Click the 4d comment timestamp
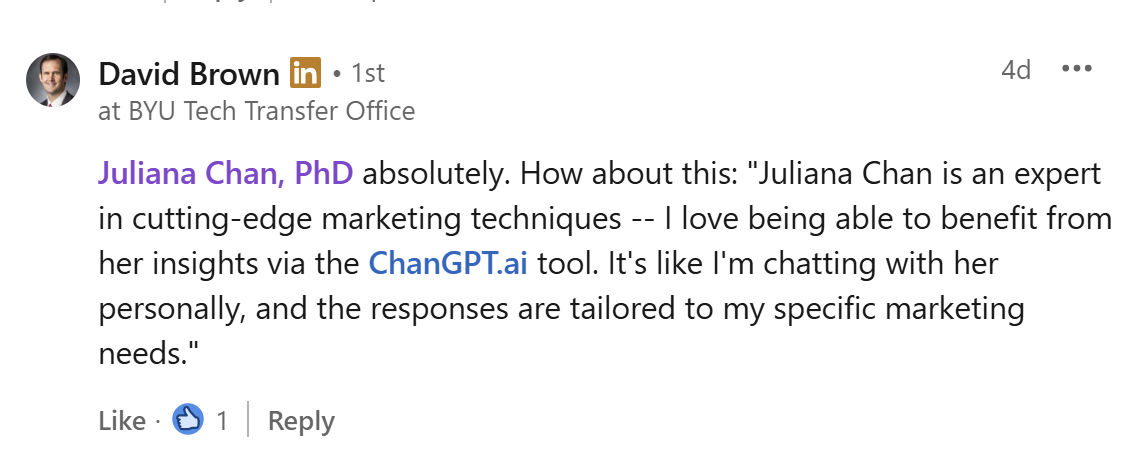Viewport: 1144px width, 460px height. 1016,70
